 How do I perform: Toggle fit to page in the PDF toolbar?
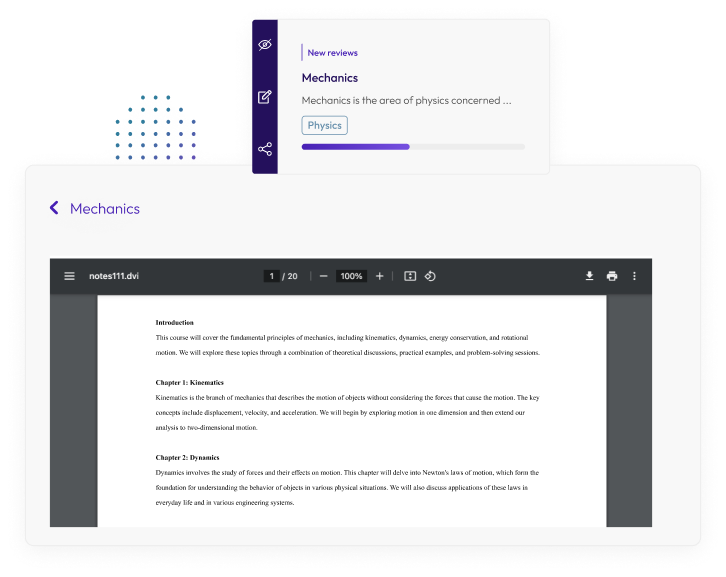click(410, 276)
